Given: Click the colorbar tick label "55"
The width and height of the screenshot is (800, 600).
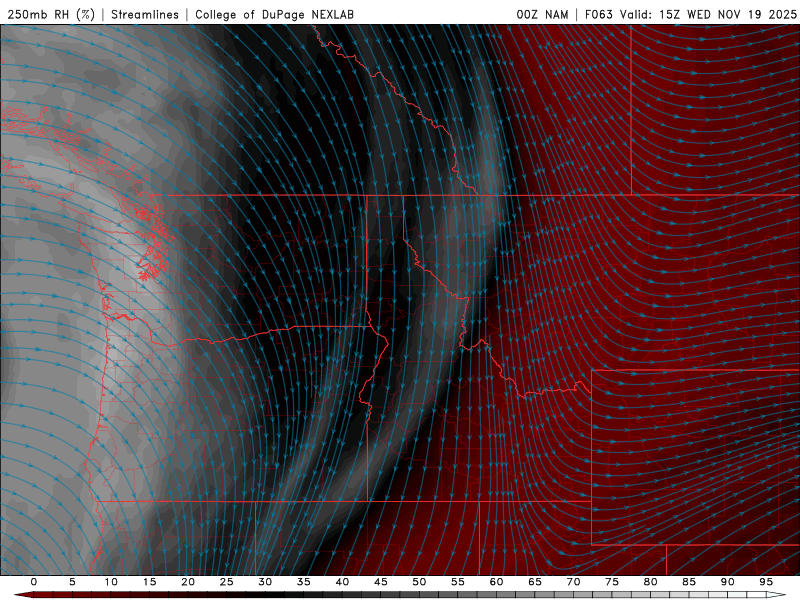Looking at the screenshot, I should (458, 582).
